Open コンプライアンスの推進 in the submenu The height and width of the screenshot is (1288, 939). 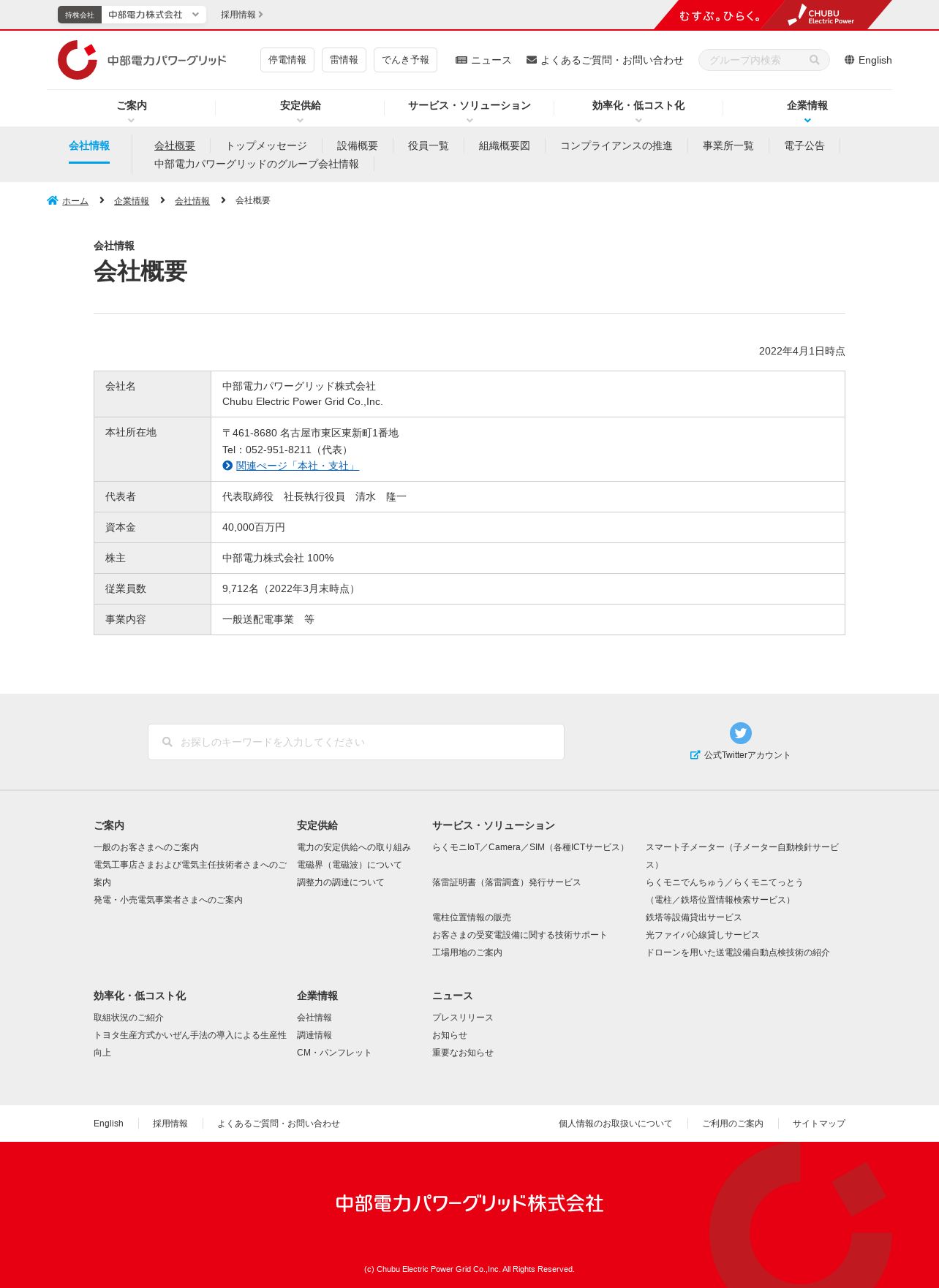click(x=616, y=145)
